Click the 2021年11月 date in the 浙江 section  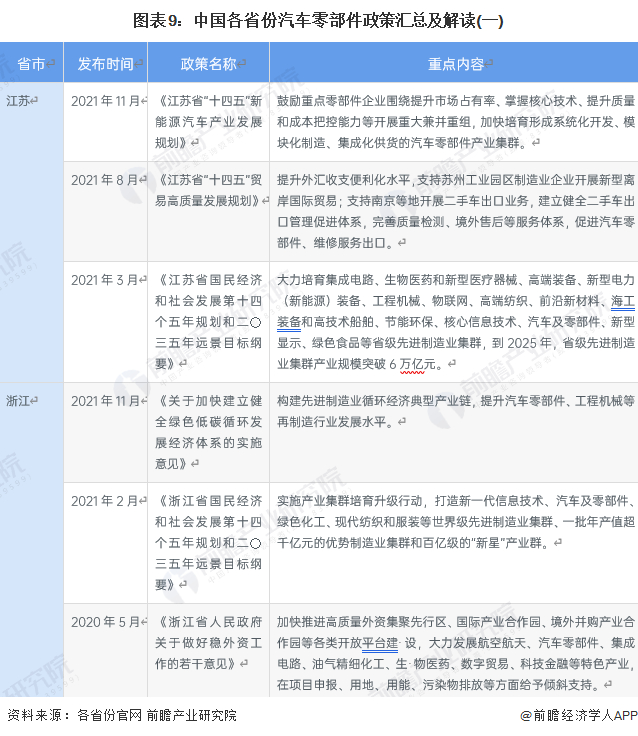click(106, 401)
